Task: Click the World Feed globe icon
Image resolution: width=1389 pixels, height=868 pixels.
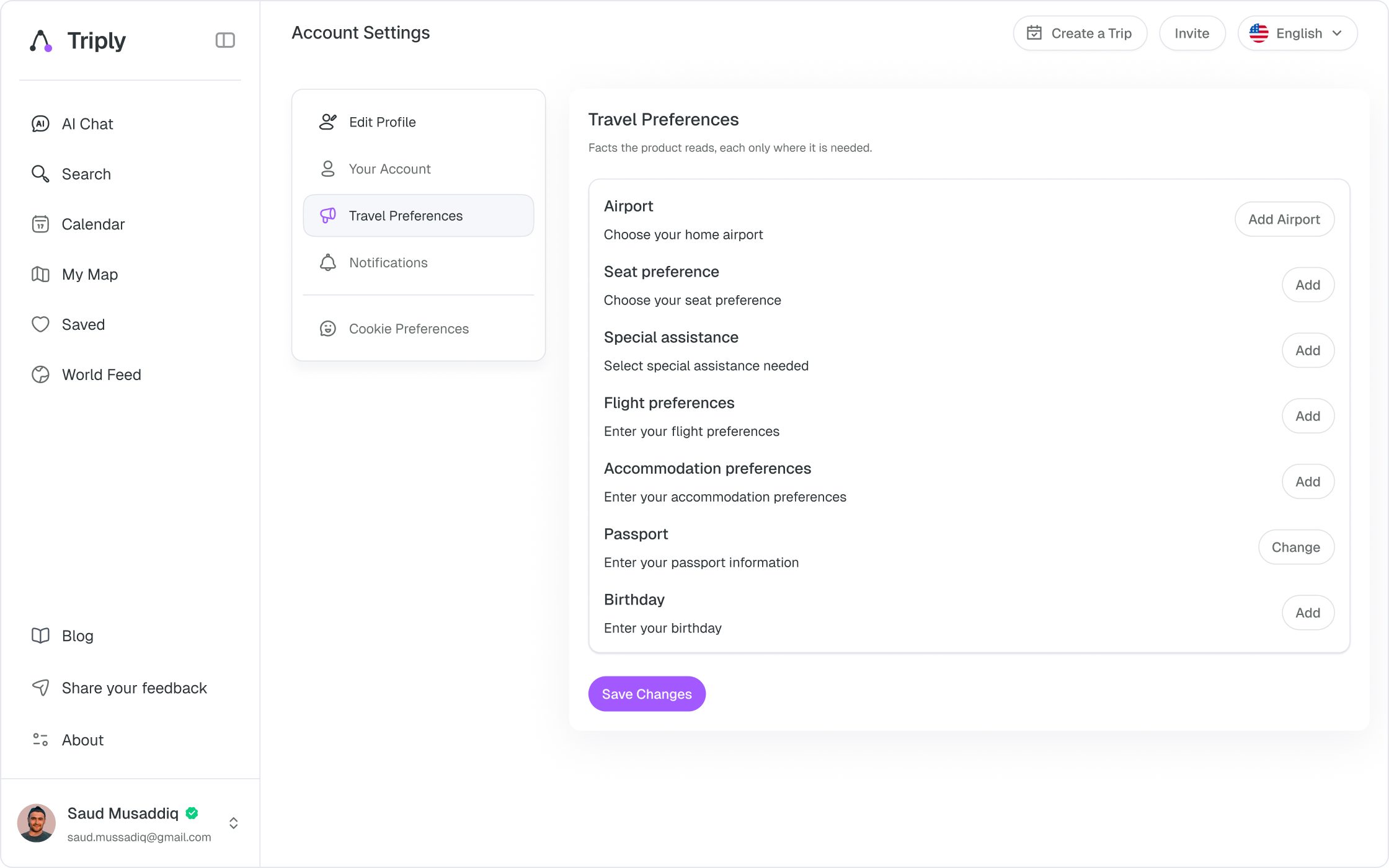Action: [40, 374]
